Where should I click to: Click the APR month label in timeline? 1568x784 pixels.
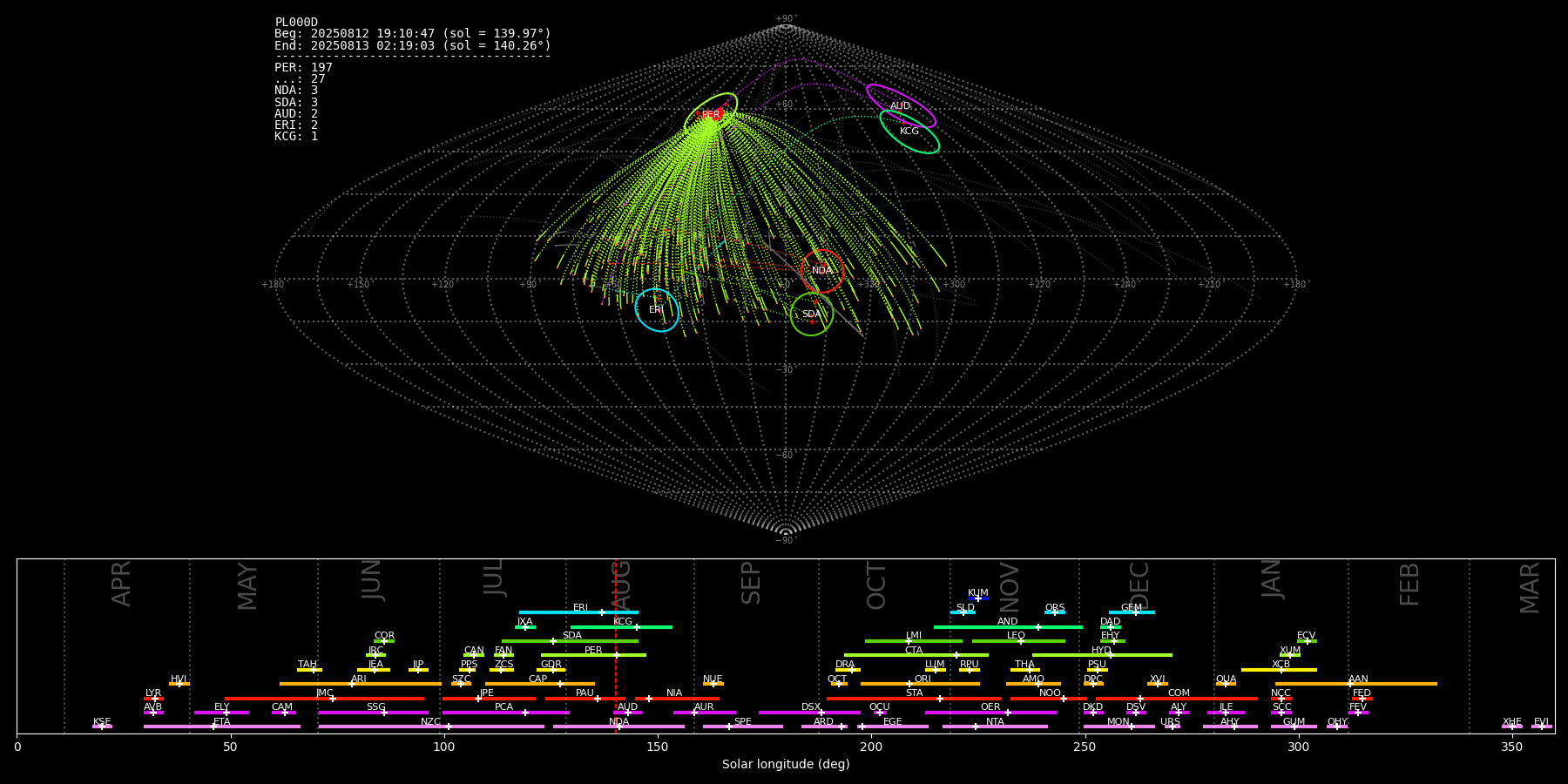tap(122, 584)
